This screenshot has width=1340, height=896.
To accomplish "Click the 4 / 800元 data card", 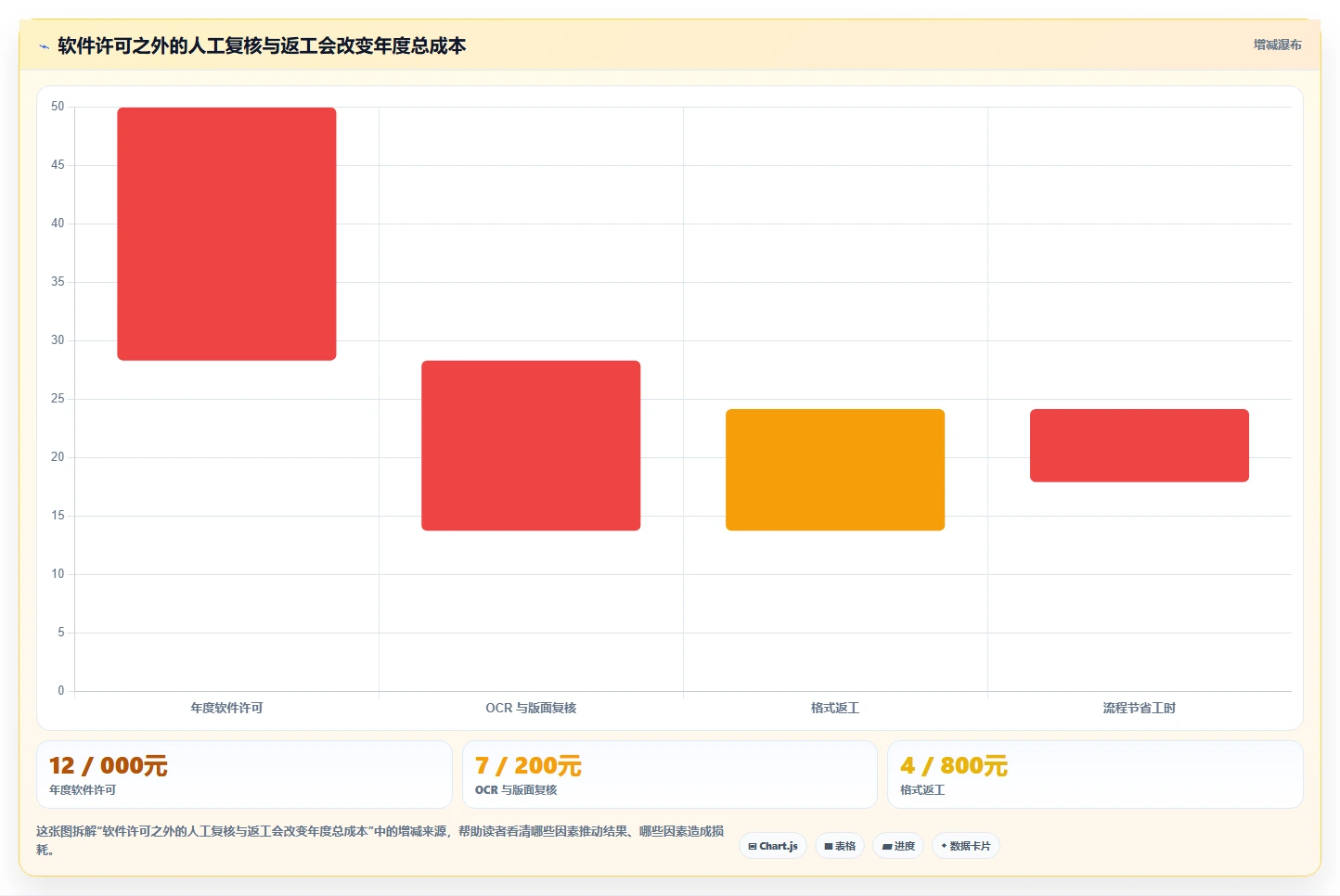I will (x=1095, y=774).
